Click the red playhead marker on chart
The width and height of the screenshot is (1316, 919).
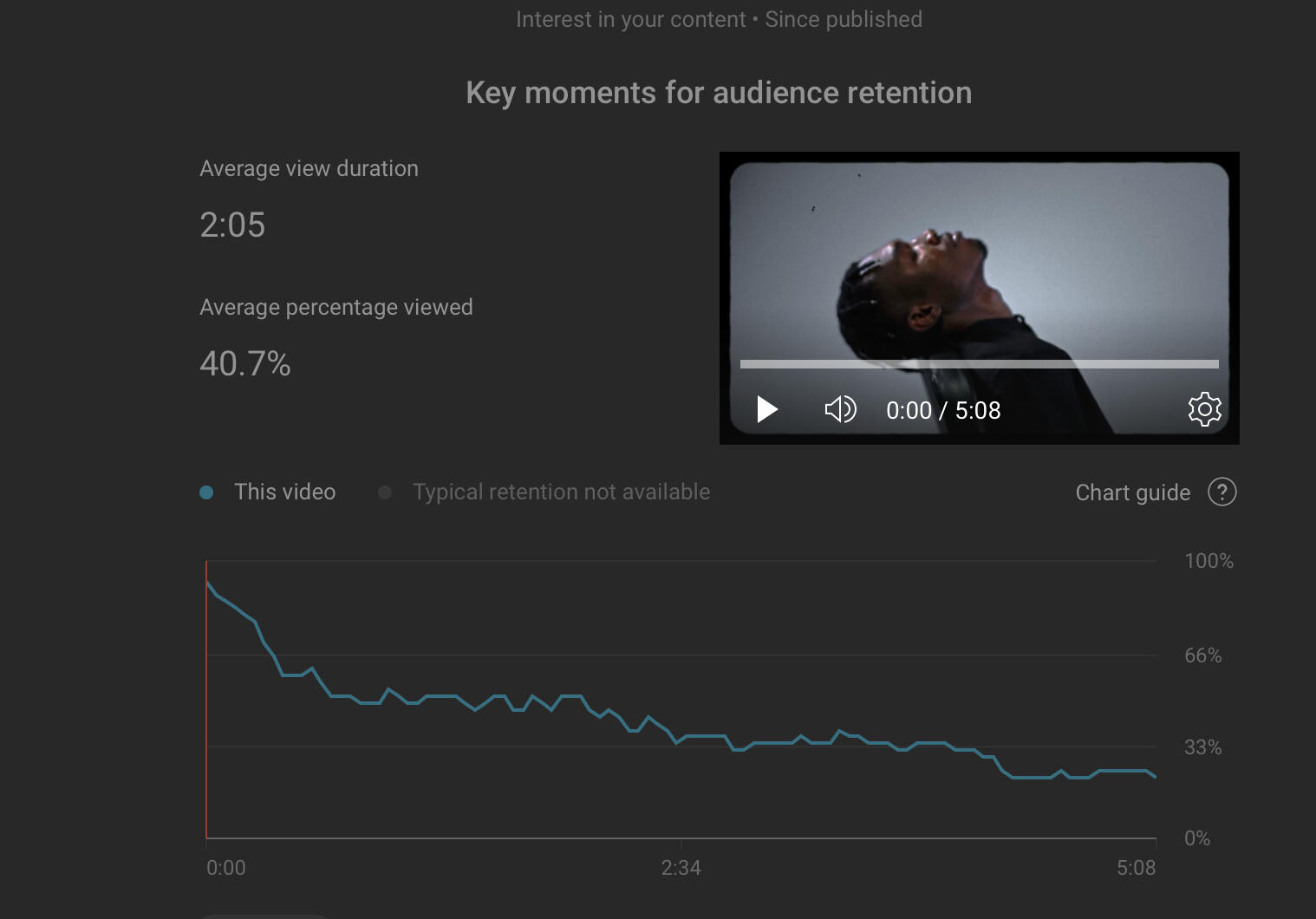[x=206, y=694]
